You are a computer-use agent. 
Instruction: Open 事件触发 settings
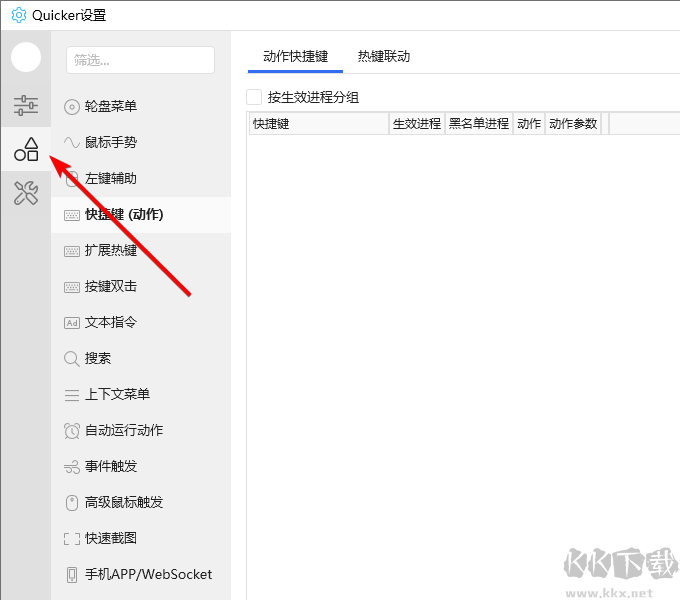pyautogui.click(x=141, y=466)
